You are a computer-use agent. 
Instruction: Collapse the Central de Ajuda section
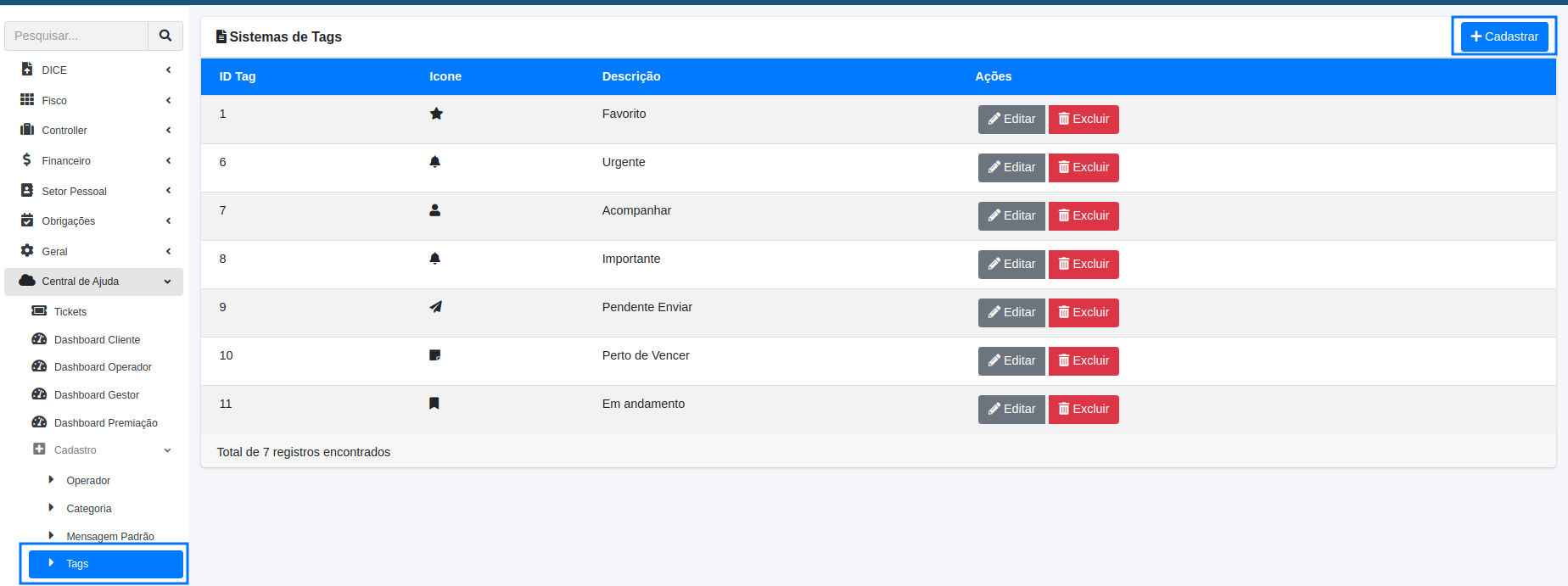[167, 282]
